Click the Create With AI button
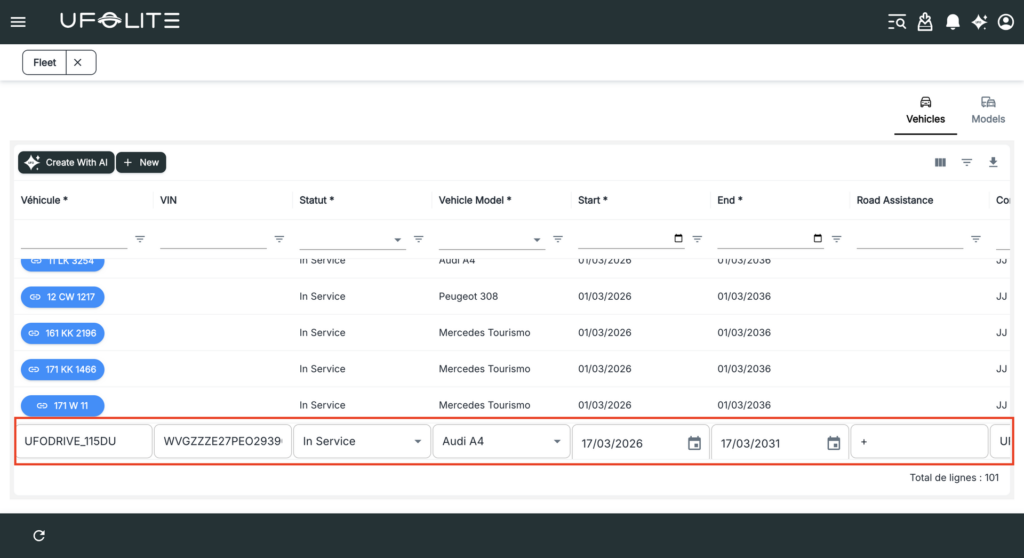The image size is (1024, 558). tap(66, 162)
